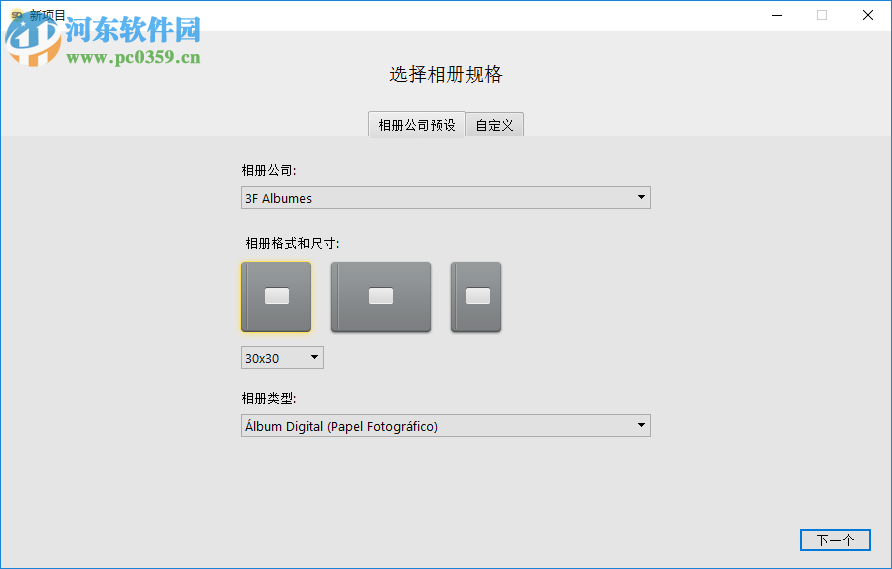This screenshot has width=892, height=569.
Task: Switch to the 相册公司预设 tab
Action: pos(417,125)
